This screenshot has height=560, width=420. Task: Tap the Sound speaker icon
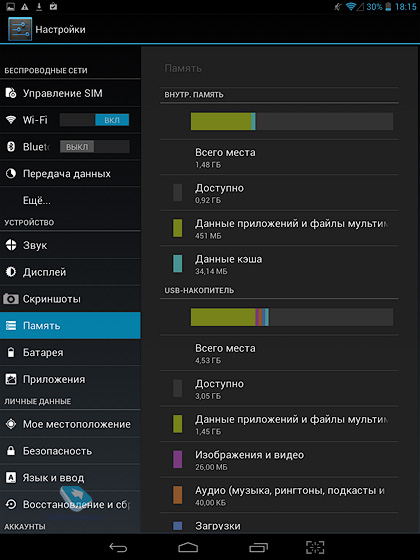point(11,245)
